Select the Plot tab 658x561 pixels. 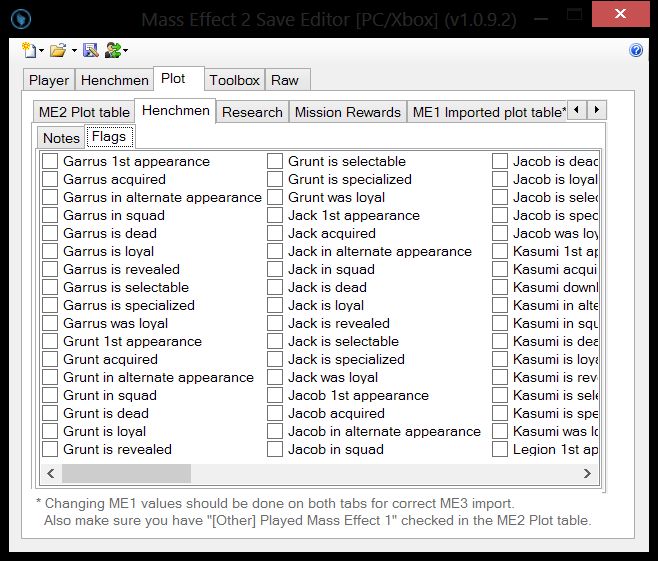[x=179, y=78]
